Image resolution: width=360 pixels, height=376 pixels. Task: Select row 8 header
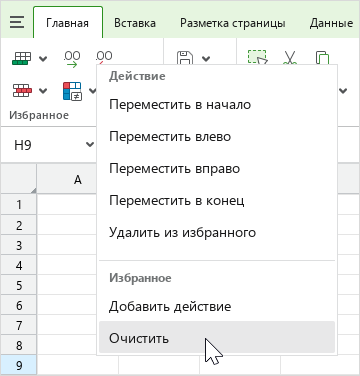[x=19, y=345]
